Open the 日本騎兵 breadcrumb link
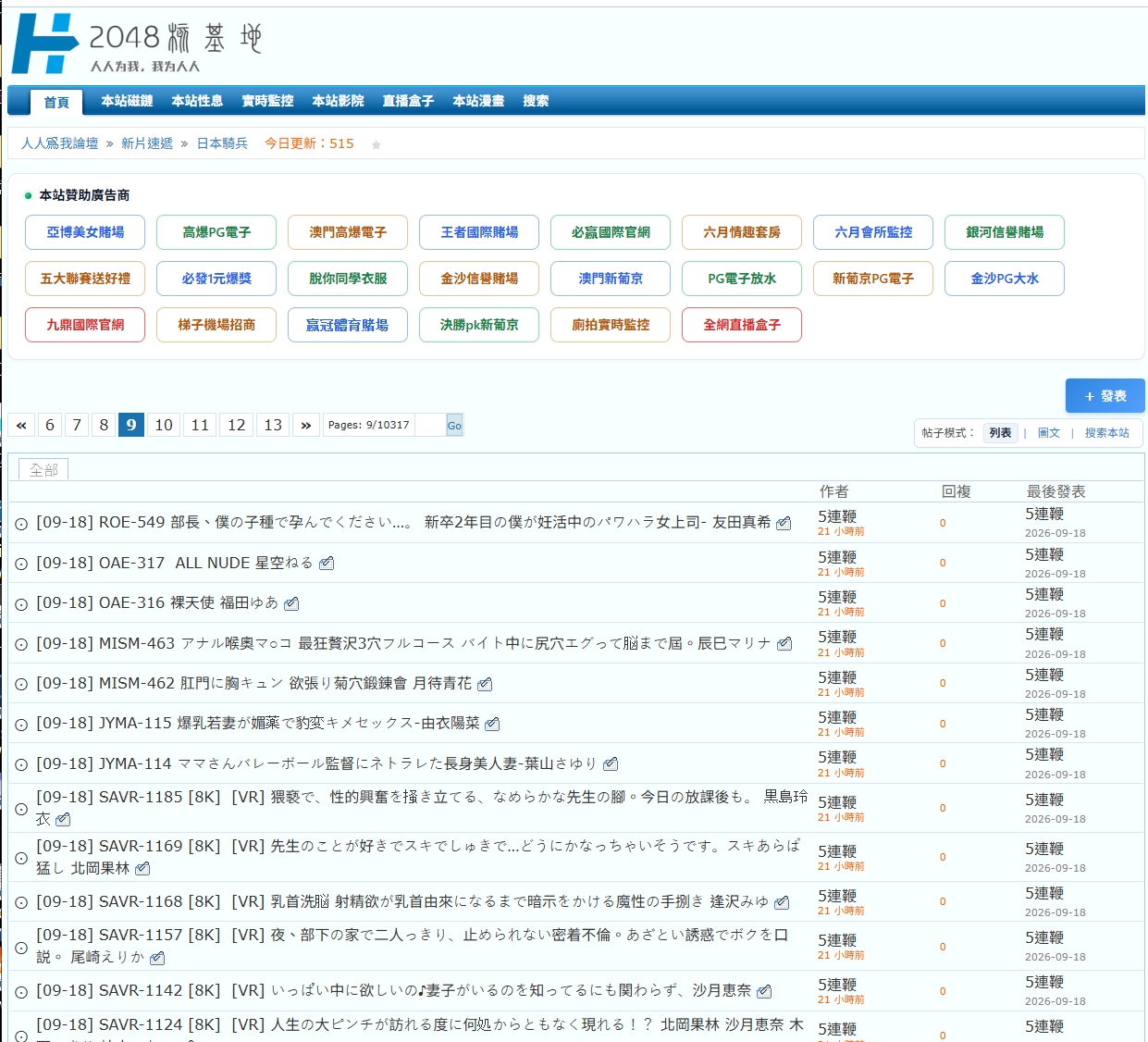This screenshot has height=1042, width=1148. 222,143
